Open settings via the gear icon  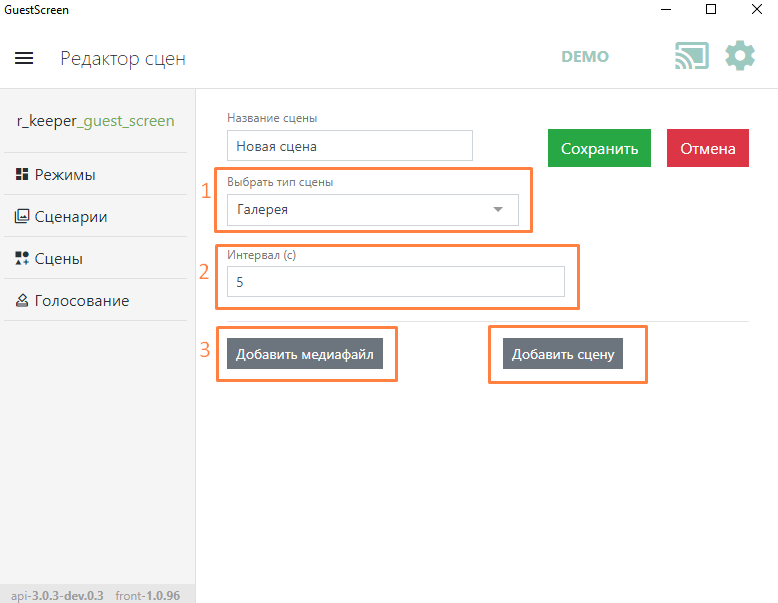coord(740,56)
